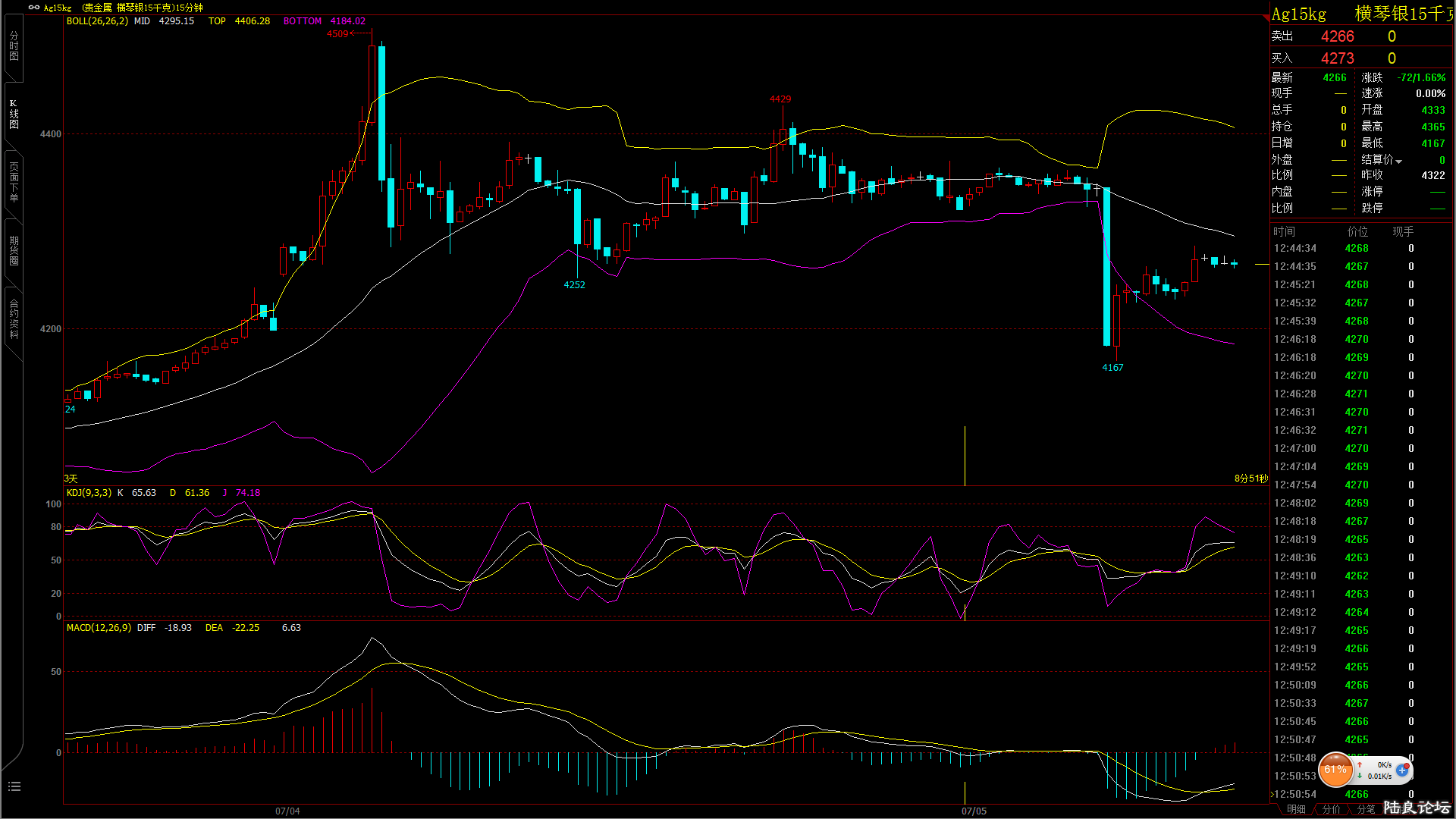Switch to 分价 tab at bottom
This screenshot has width=1456, height=819.
pyautogui.click(x=1331, y=809)
